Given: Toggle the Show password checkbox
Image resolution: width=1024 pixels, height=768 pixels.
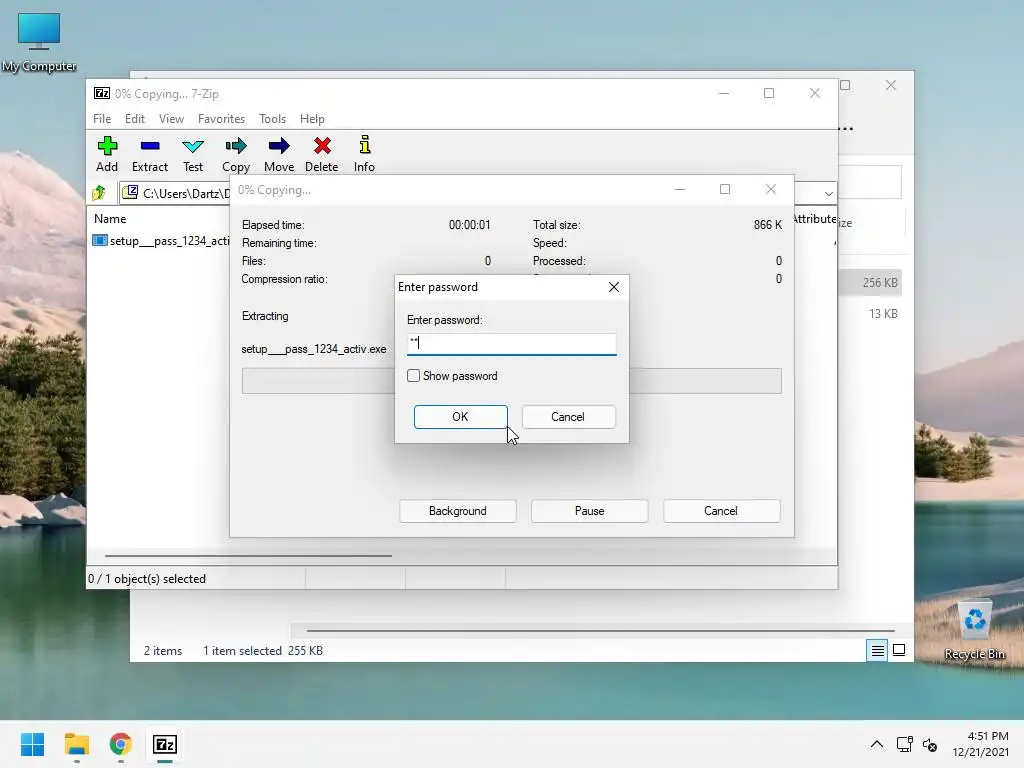Looking at the screenshot, I should pos(413,376).
